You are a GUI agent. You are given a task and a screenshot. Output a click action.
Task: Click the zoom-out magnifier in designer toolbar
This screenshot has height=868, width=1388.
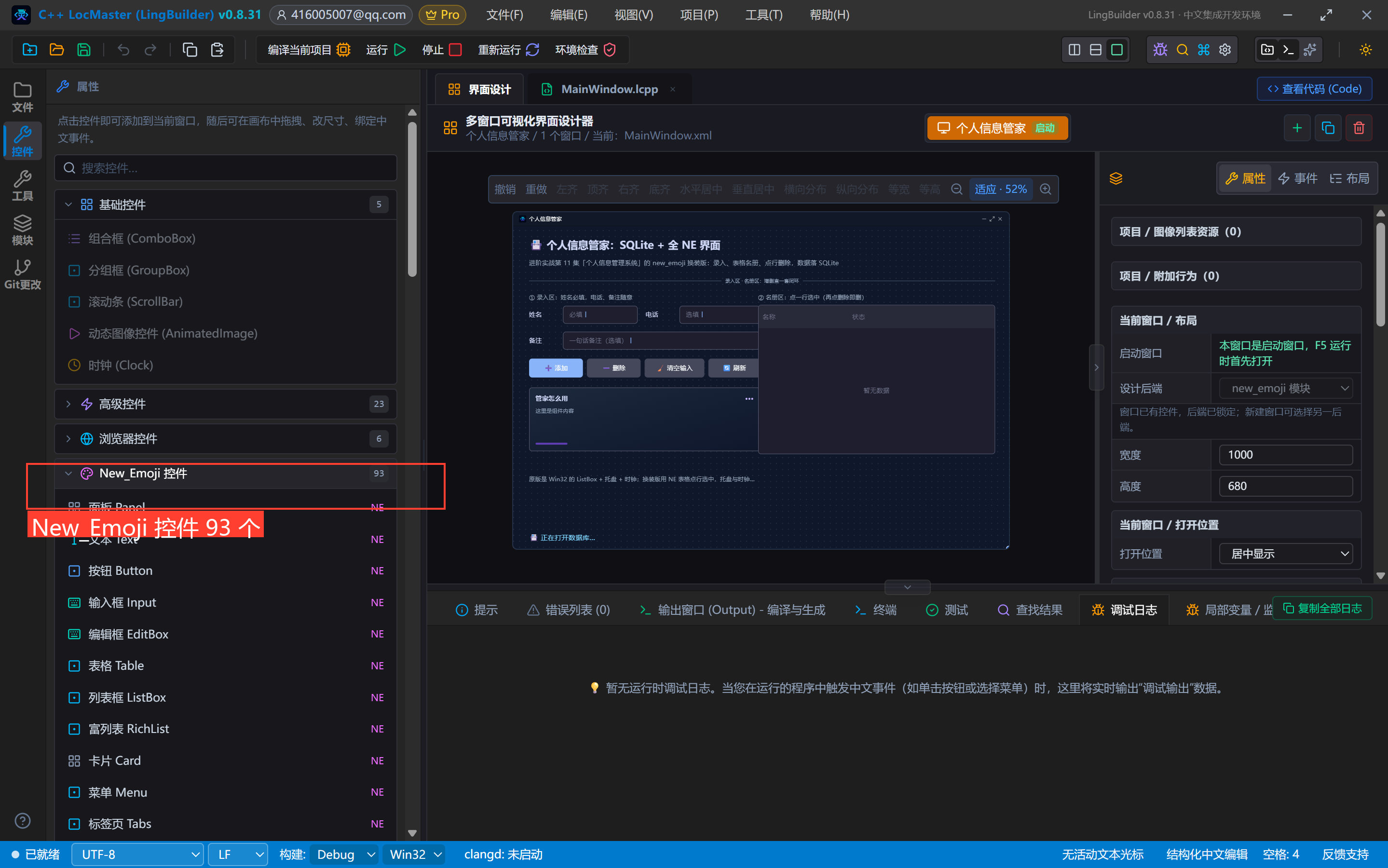click(x=956, y=190)
